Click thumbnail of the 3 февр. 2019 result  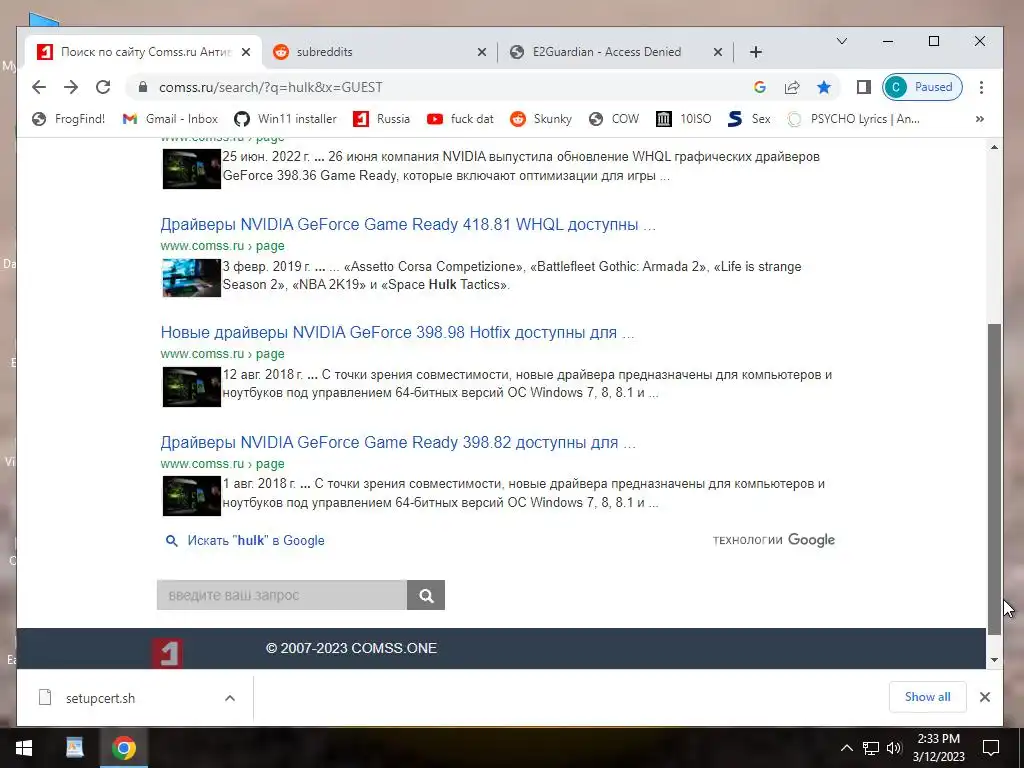pyautogui.click(x=192, y=278)
